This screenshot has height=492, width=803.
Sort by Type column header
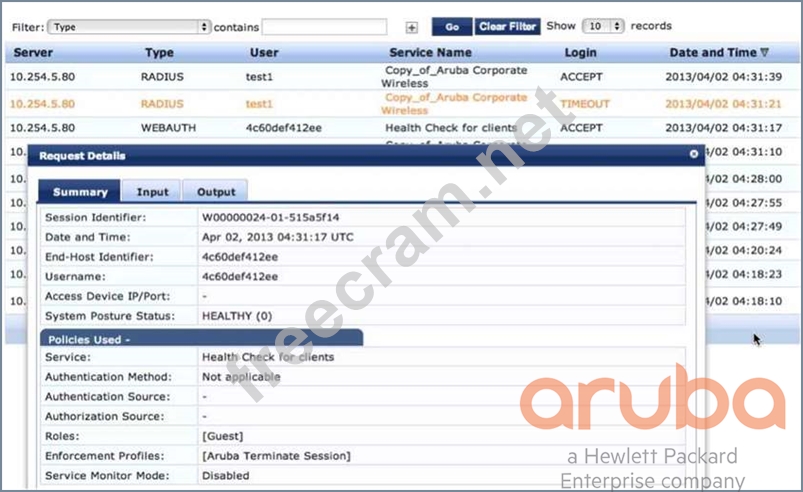(x=159, y=52)
